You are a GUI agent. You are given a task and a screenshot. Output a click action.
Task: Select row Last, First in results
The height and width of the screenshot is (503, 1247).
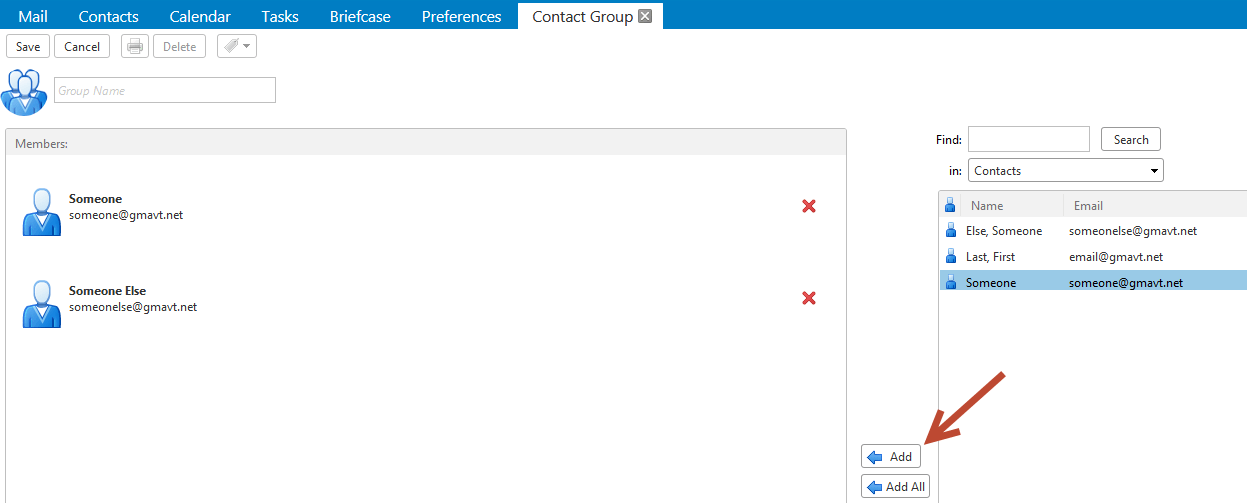click(1093, 257)
